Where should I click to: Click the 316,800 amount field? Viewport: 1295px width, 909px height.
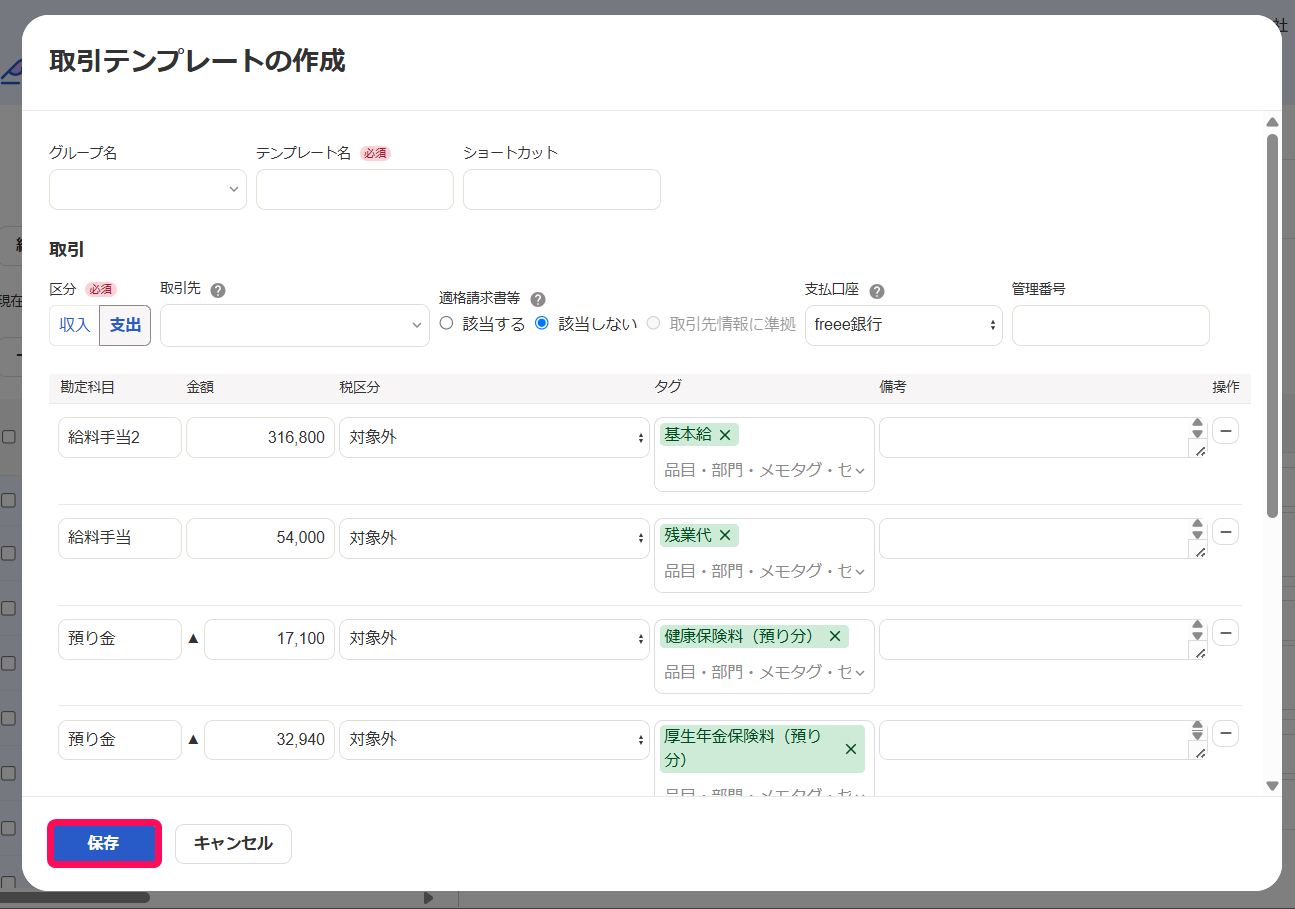[260, 437]
